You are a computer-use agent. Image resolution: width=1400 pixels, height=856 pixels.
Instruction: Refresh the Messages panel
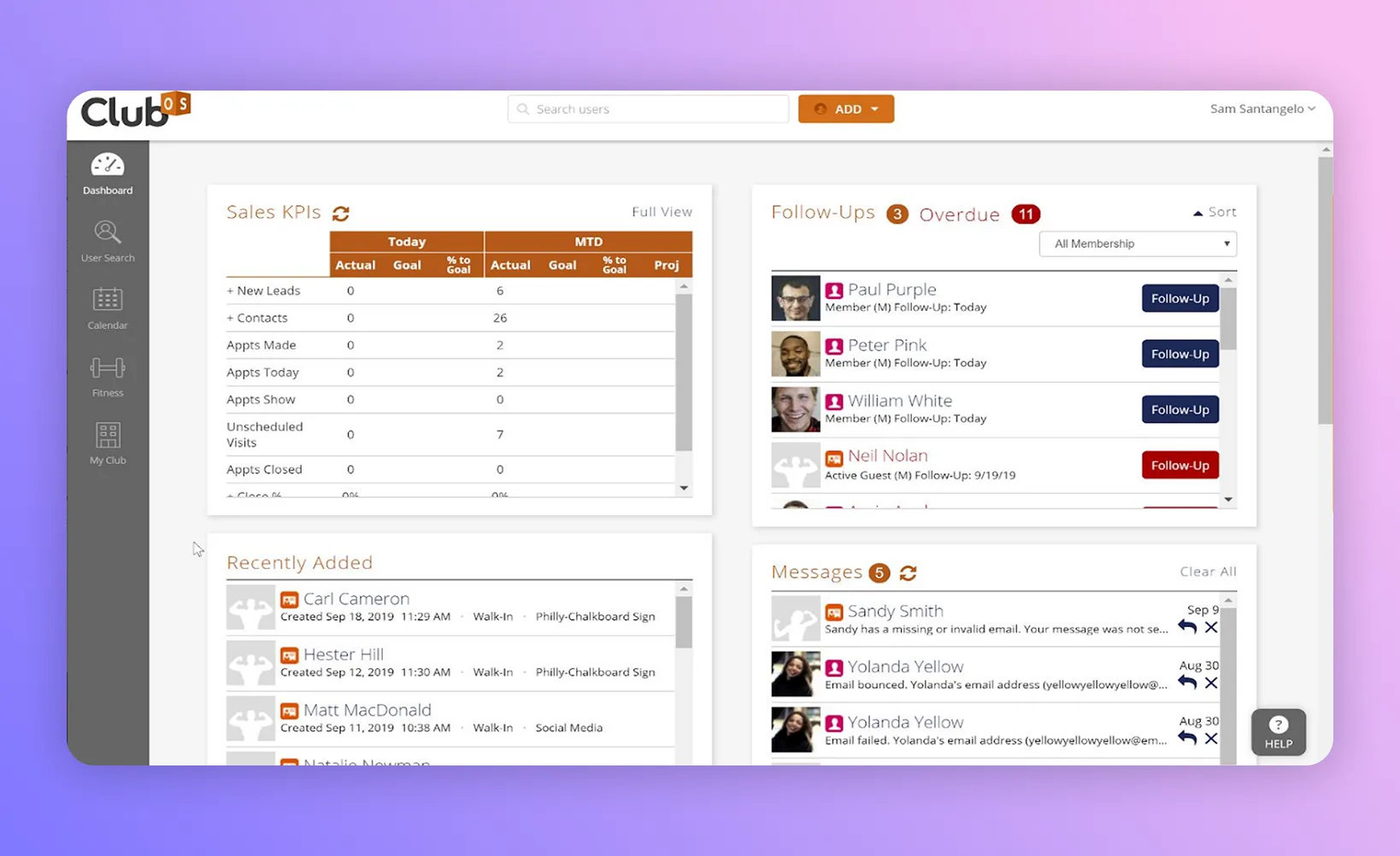908,573
